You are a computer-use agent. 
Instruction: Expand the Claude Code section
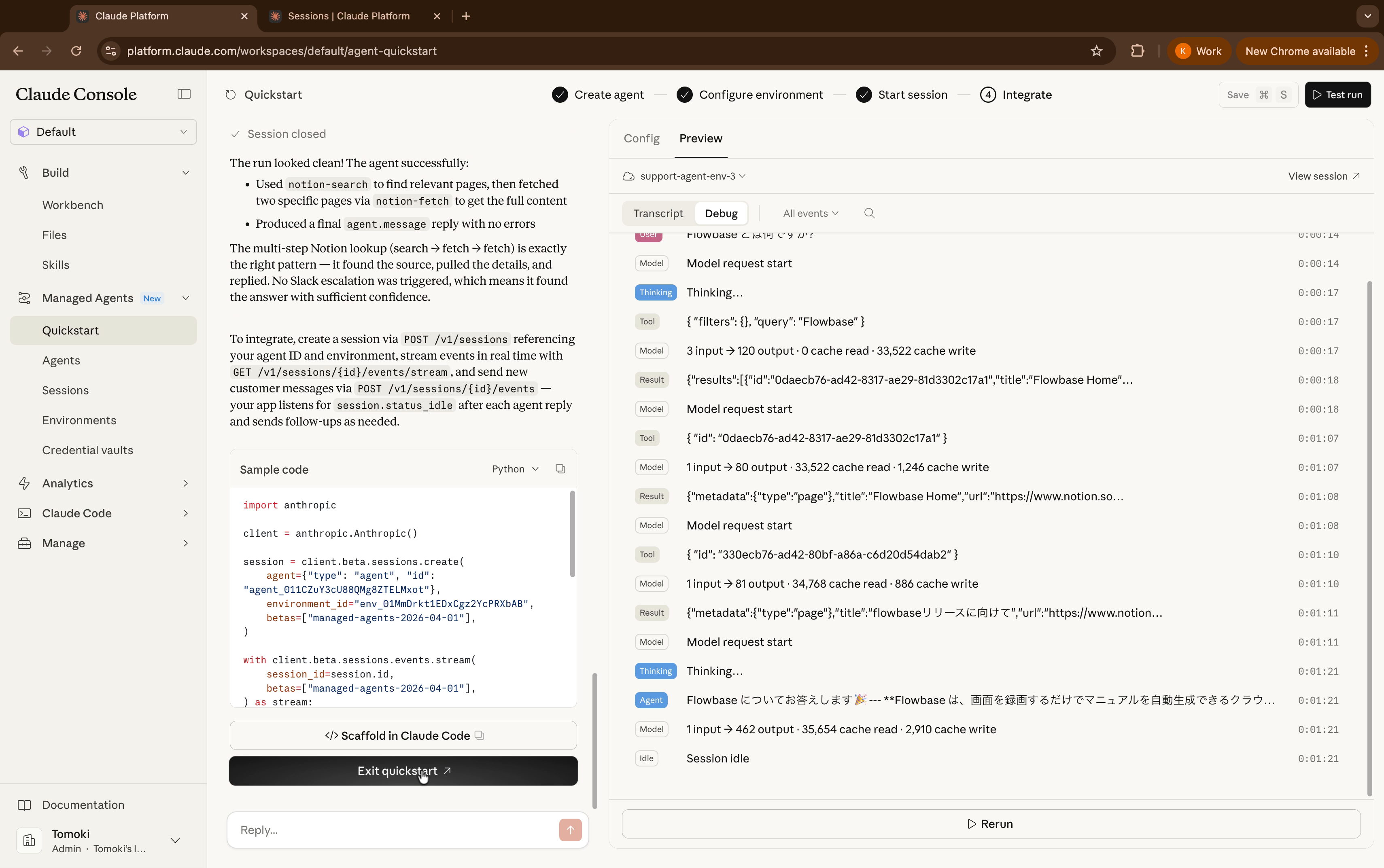click(185, 513)
